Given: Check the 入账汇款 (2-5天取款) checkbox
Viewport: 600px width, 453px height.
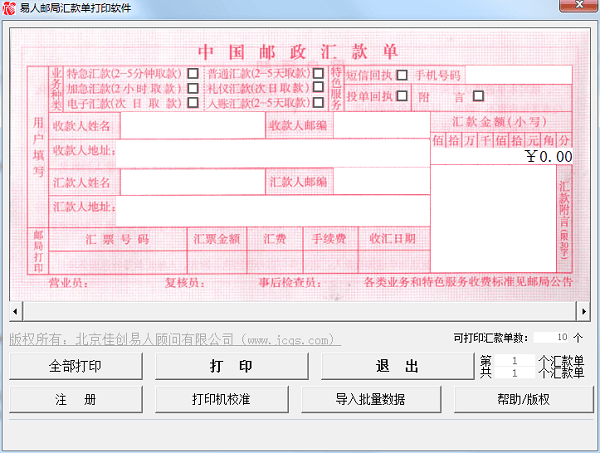Looking at the screenshot, I should coord(318,103).
